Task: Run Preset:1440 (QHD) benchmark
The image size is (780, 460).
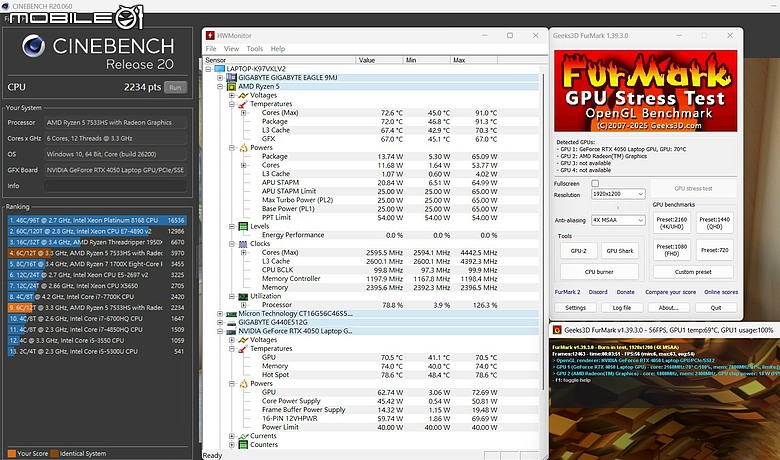Action: click(x=715, y=223)
